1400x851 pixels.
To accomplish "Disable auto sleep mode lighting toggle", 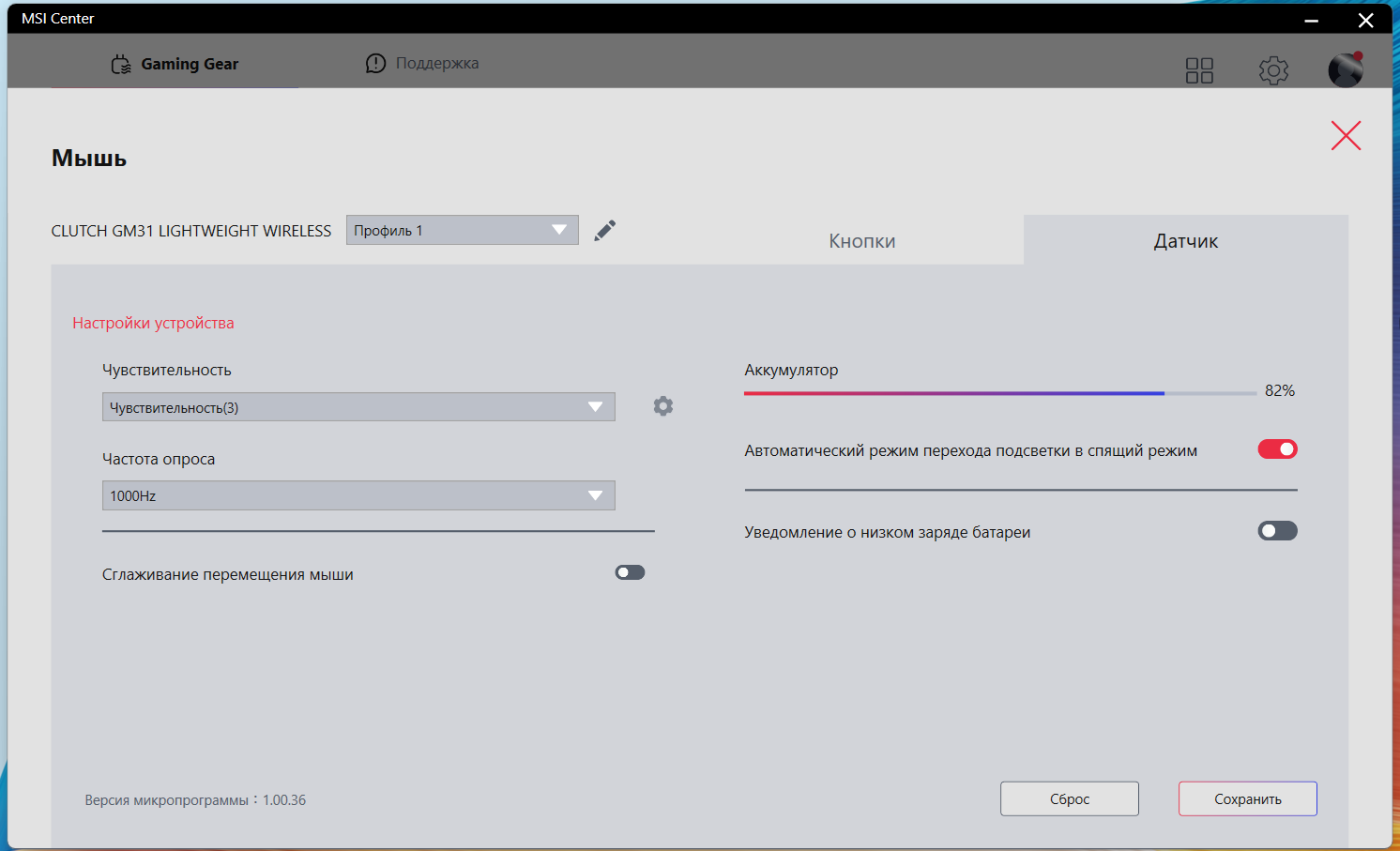I will [x=1277, y=449].
